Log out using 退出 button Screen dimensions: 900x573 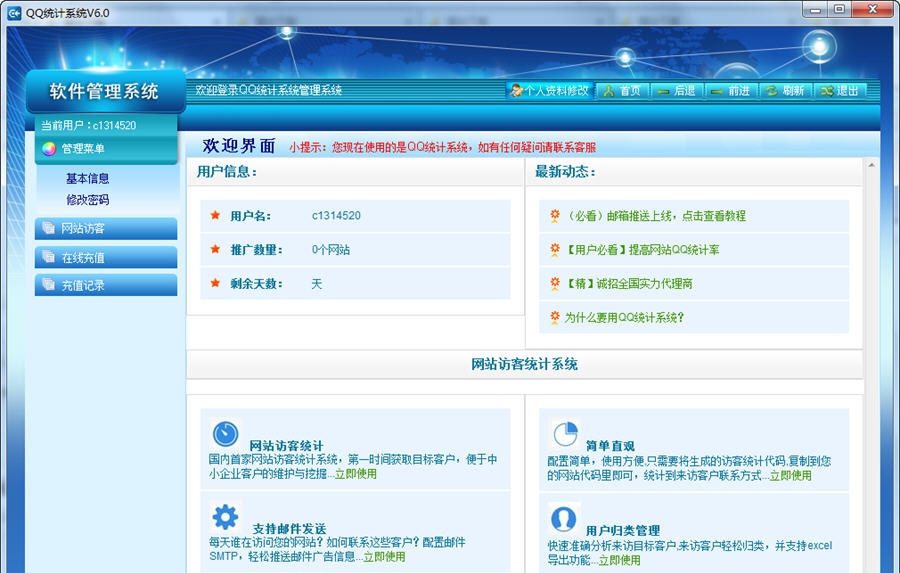(840, 91)
